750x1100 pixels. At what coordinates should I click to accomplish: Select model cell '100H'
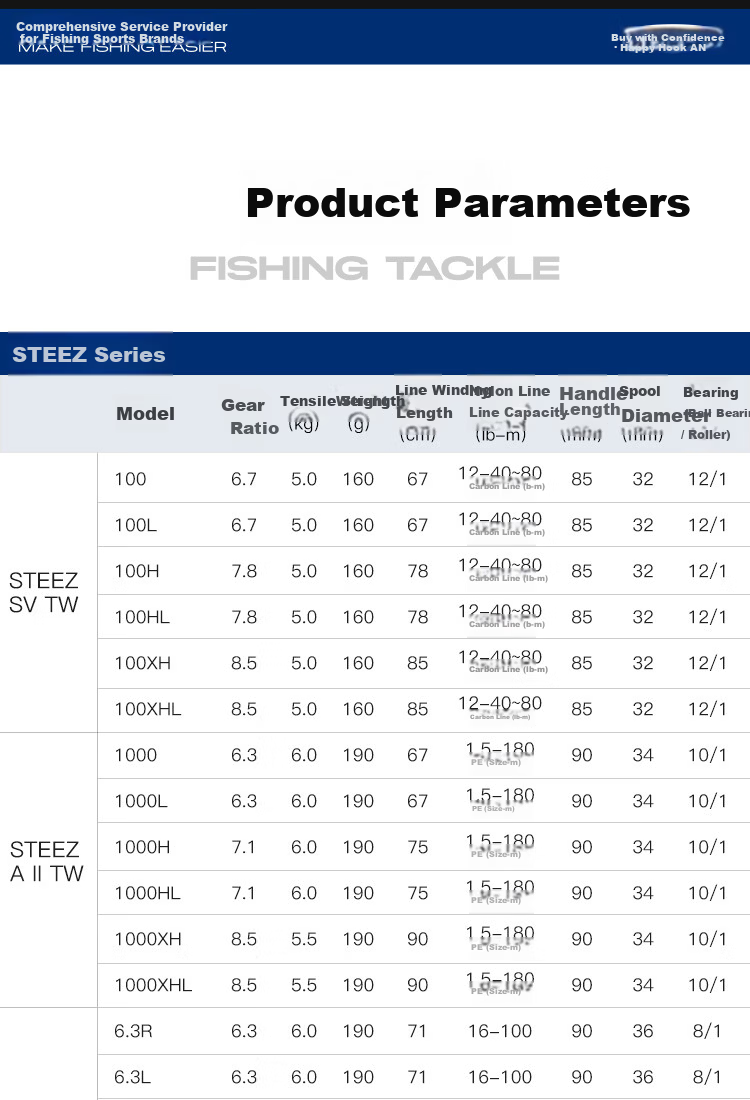pyautogui.click(x=137, y=571)
